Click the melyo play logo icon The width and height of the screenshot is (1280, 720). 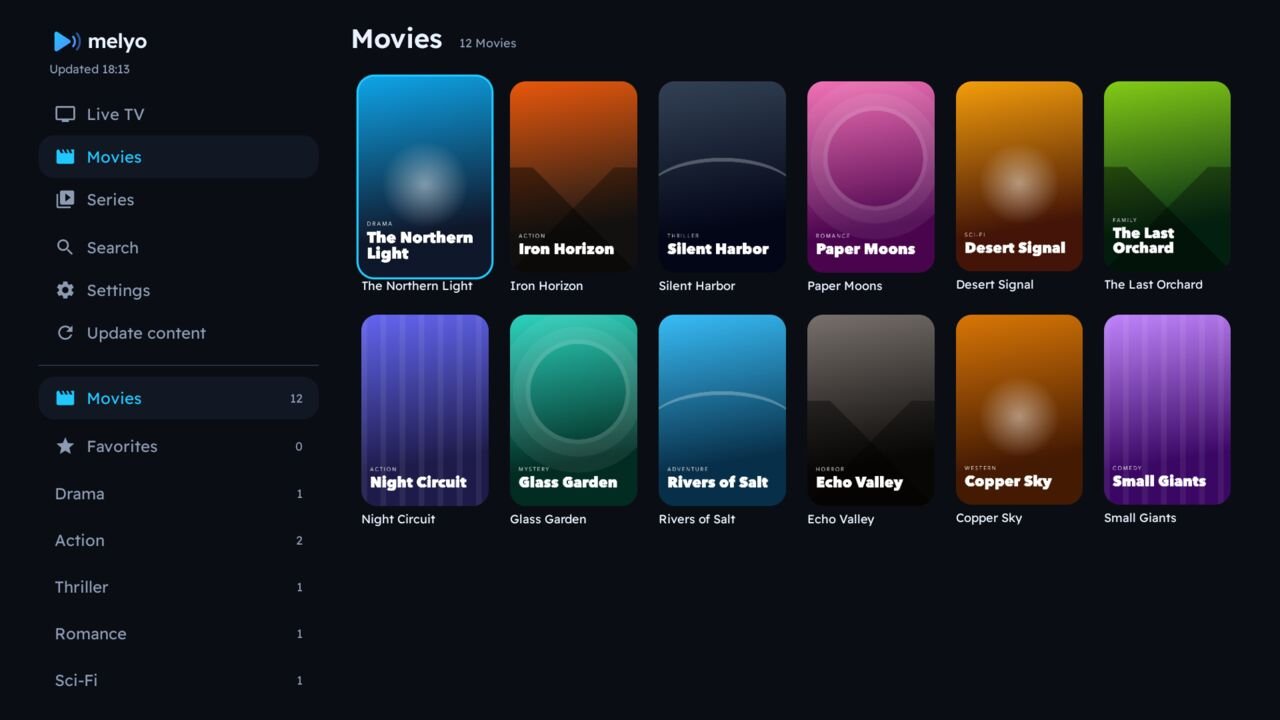pos(67,41)
